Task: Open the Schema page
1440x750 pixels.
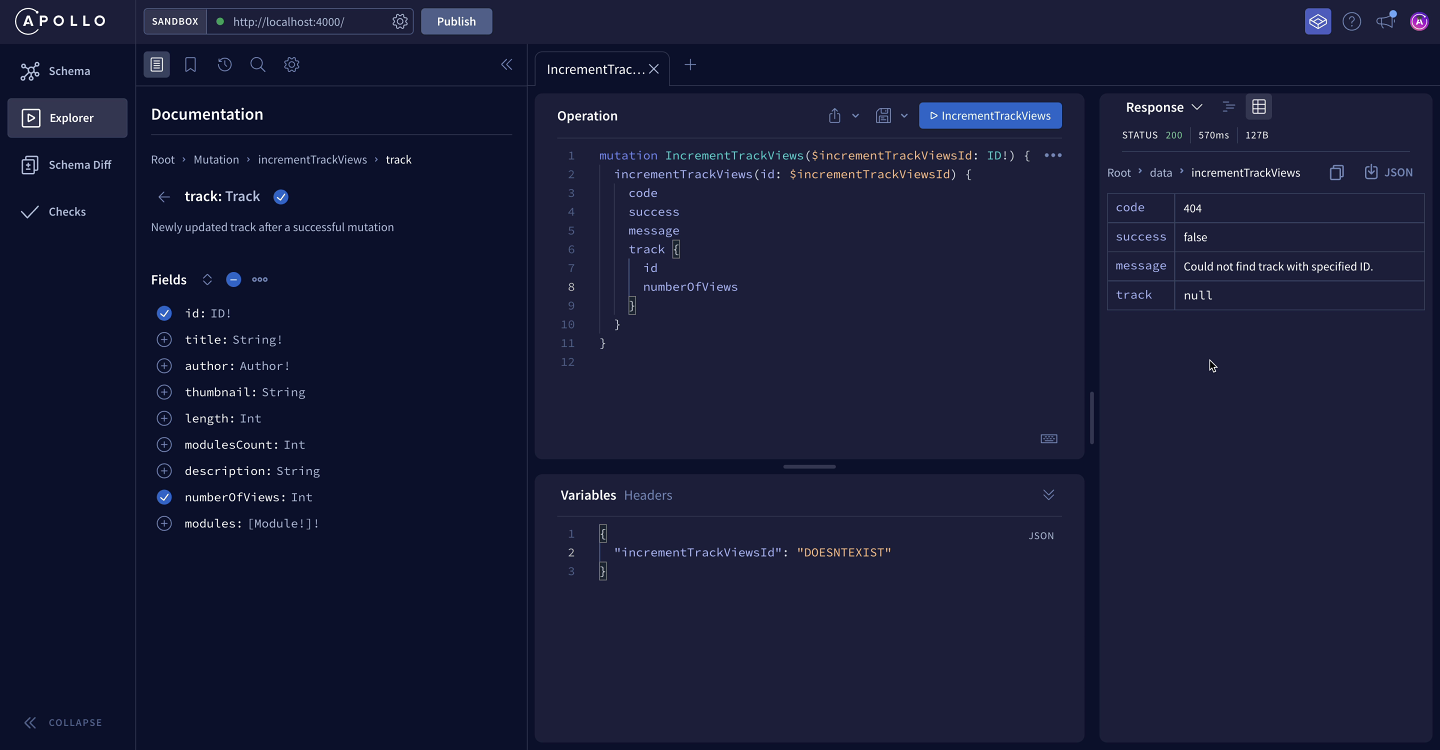Action: 67,71
